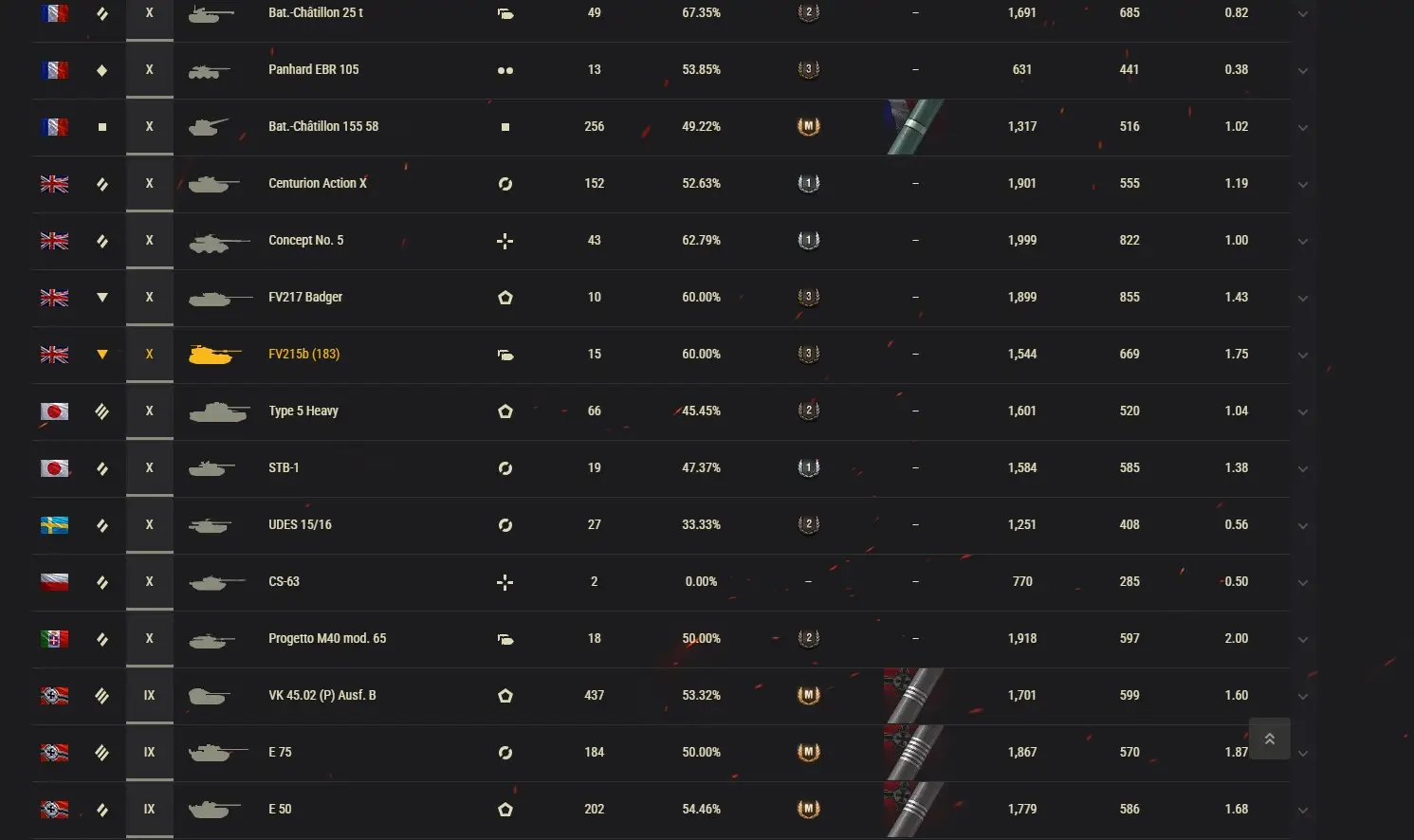Click the Bat.-Châtillon 155 58 mastery badge

808,126
